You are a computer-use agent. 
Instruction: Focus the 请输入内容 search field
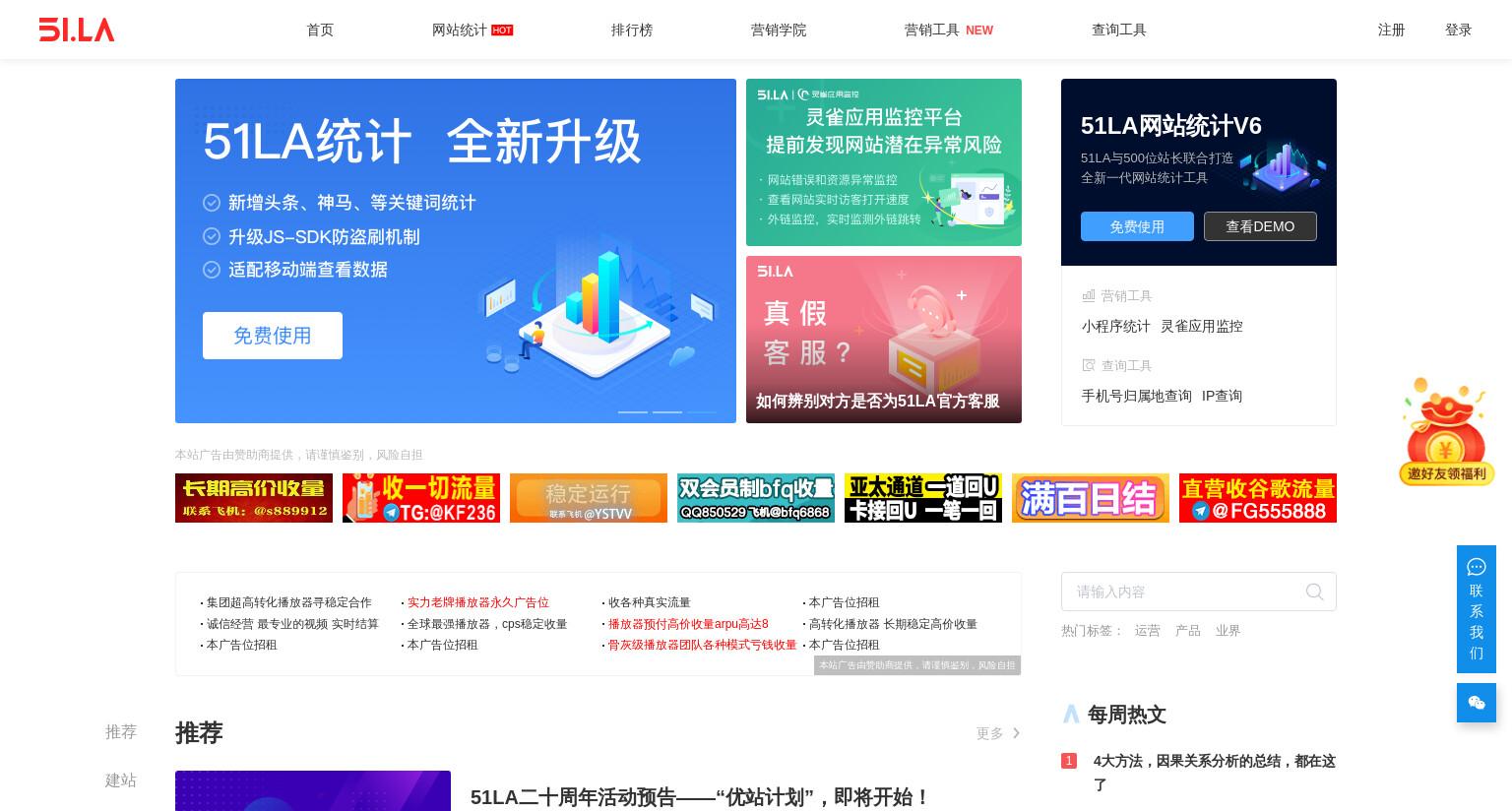point(1199,592)
